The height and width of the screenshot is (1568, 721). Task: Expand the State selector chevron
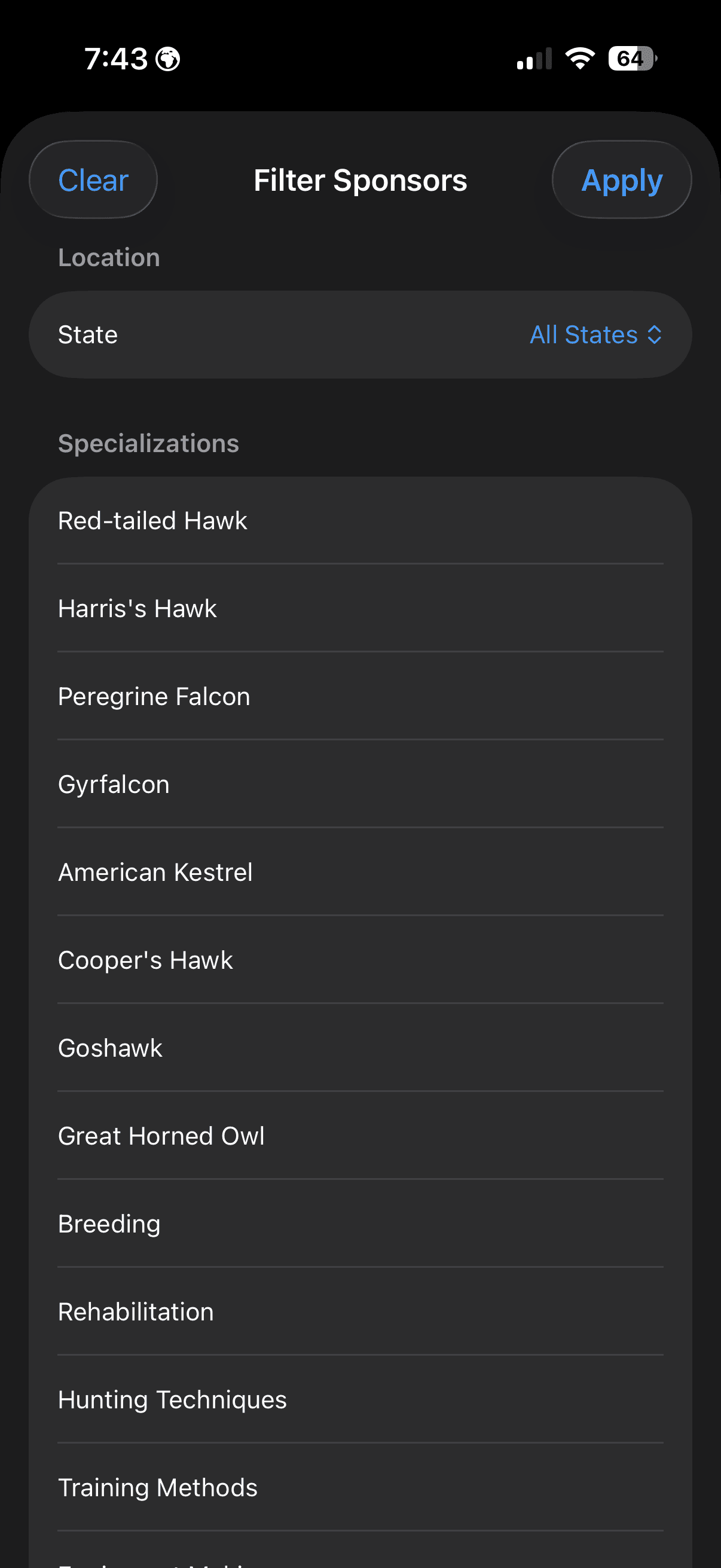655,334
